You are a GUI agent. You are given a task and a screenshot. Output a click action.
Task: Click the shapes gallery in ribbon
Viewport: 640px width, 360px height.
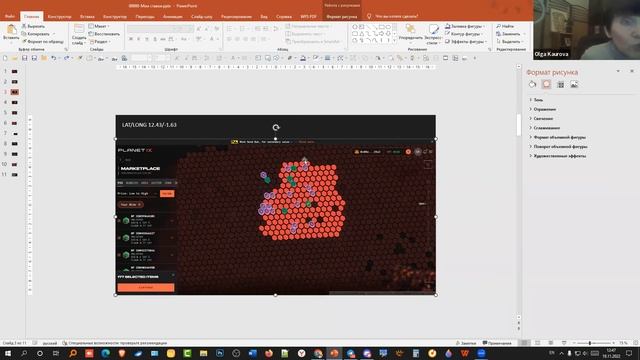(373, 34)
